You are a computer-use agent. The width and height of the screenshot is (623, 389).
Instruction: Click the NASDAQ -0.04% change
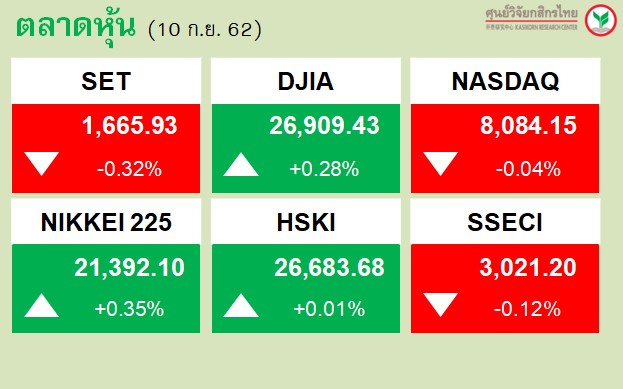pyautogui.click(x=528, y=169)
